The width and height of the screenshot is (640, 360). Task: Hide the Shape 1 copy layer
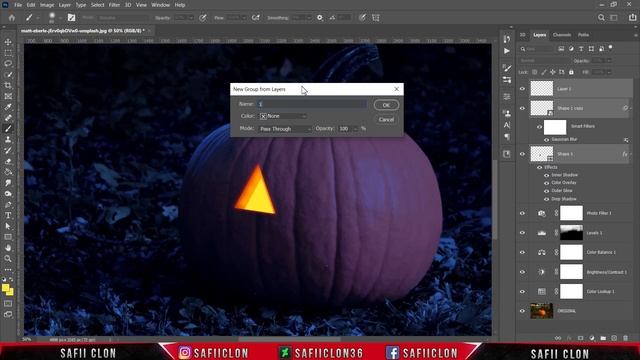click(522, 108)
